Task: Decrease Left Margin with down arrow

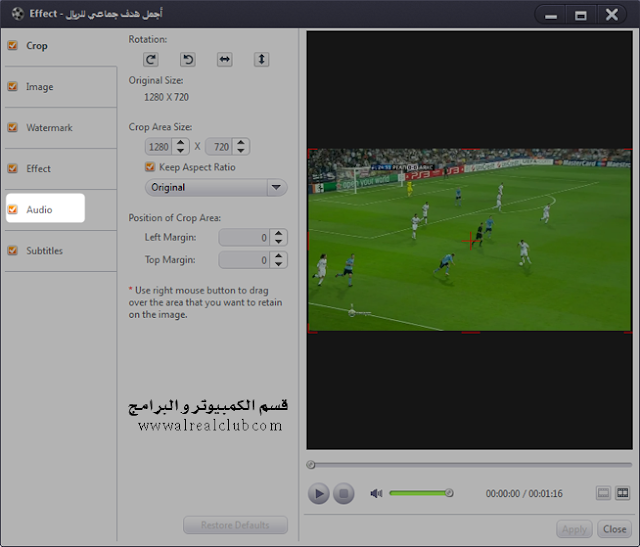Action: pyautogui.click(x=278, y=241)
